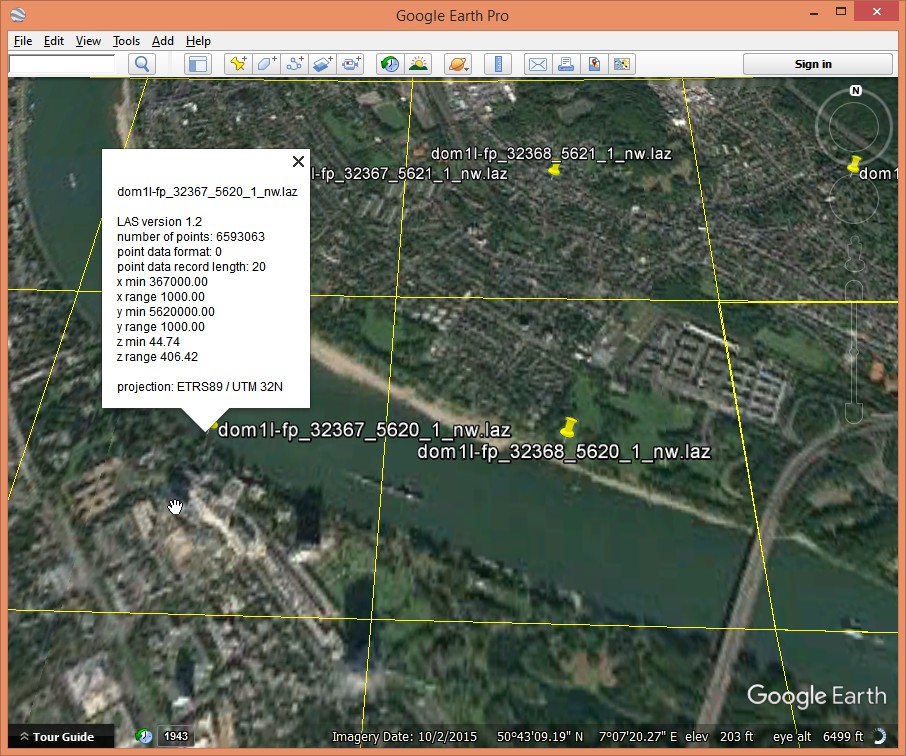Click the Print toolbar icon
906x756 pixels.
coord(565,64)
